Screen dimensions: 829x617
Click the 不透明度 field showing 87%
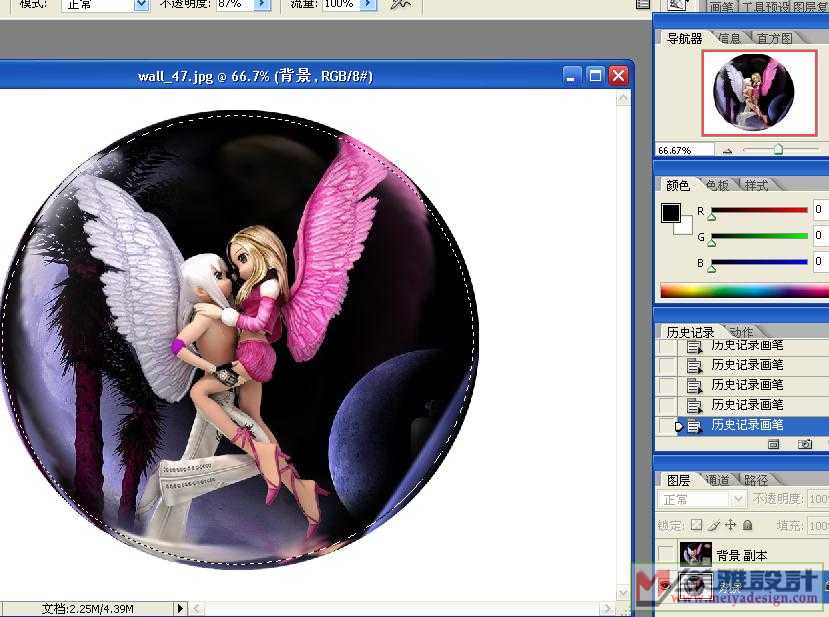(235, 4)
